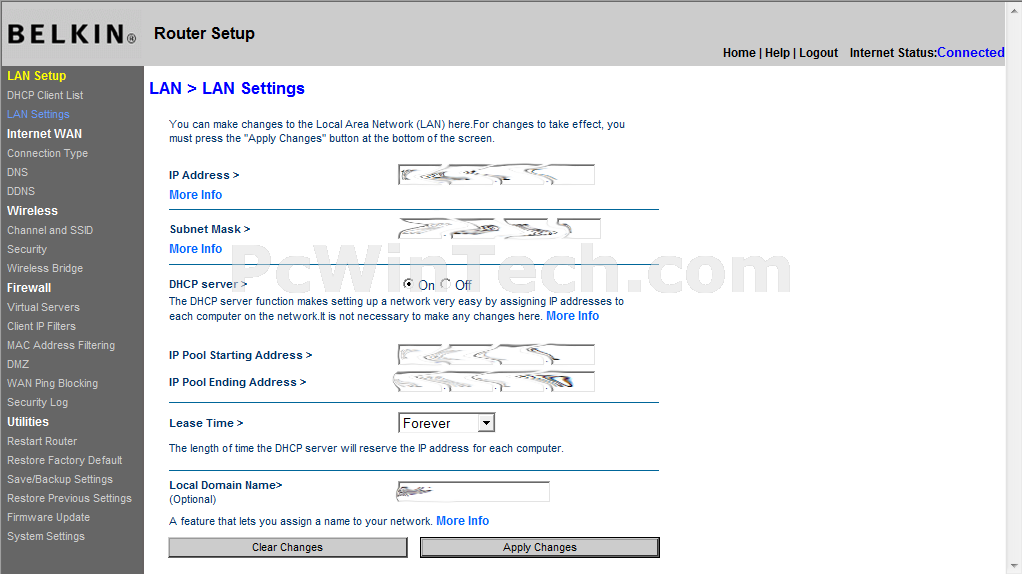1022x574 pixels.
Task: Click the Clear Changes button
Action: pos(287,547)
